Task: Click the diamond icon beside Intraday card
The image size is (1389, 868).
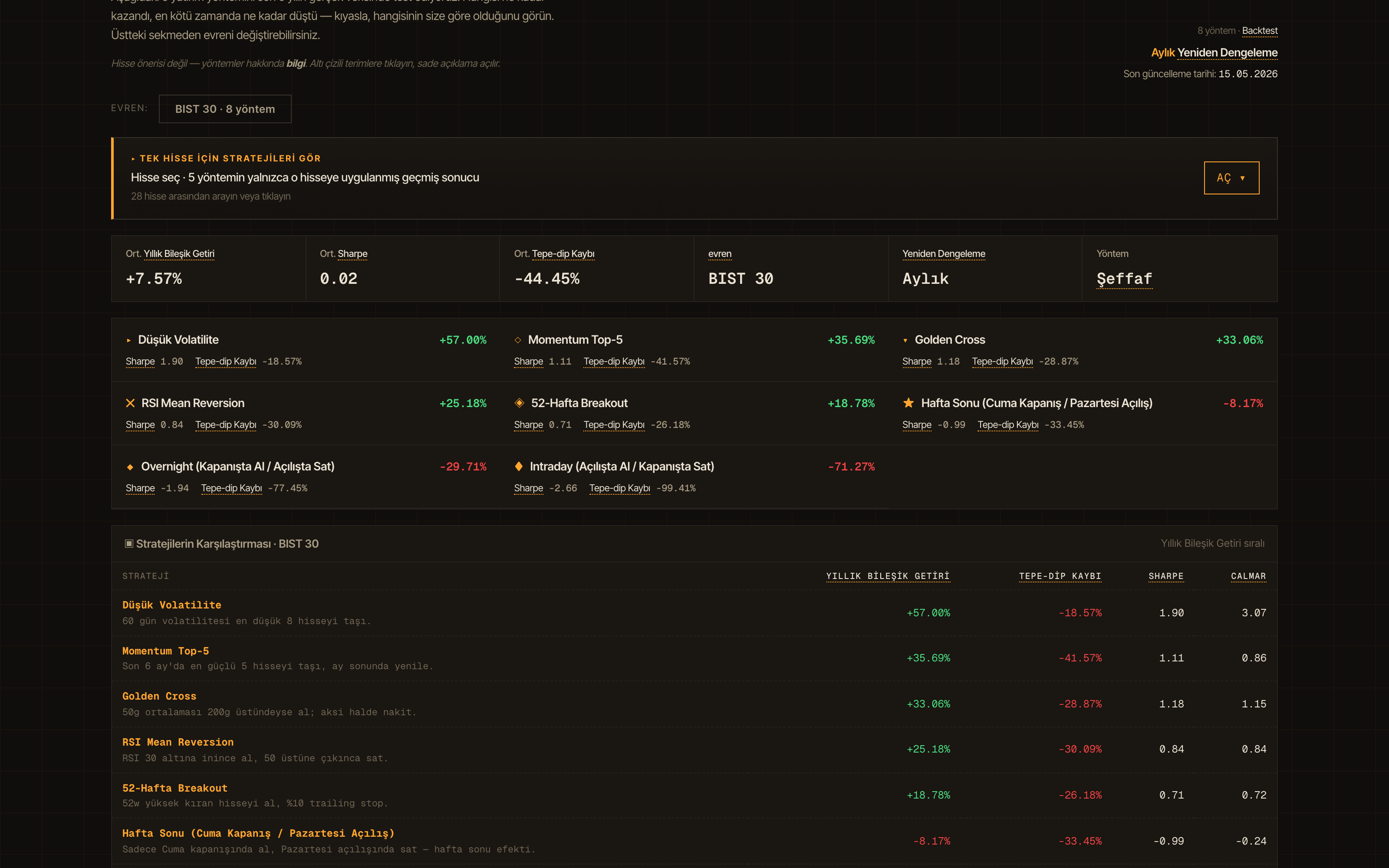Action: click(x=519, y=466)
